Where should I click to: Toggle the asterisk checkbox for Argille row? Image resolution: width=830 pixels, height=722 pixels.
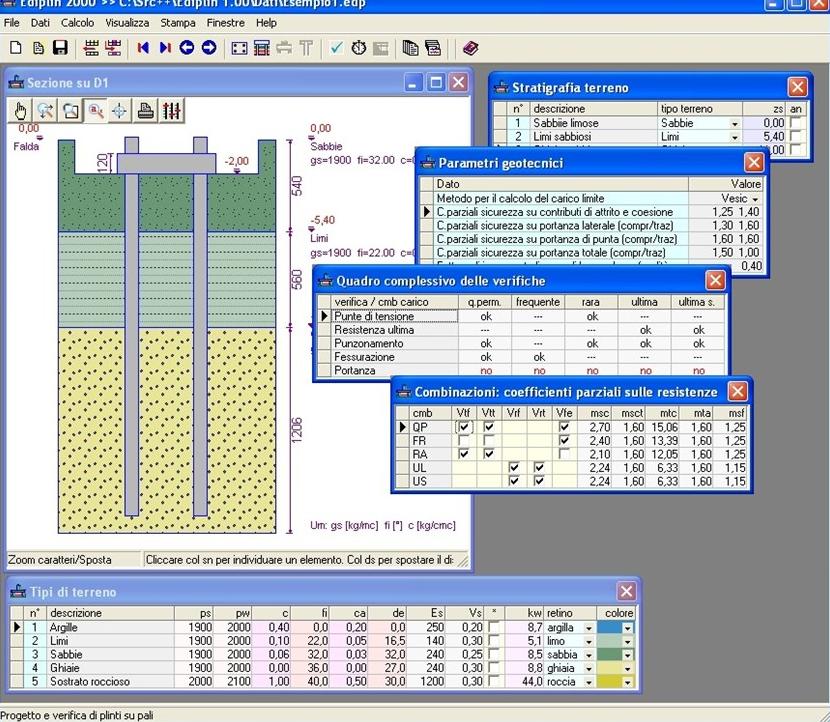[x=494, y=628]
